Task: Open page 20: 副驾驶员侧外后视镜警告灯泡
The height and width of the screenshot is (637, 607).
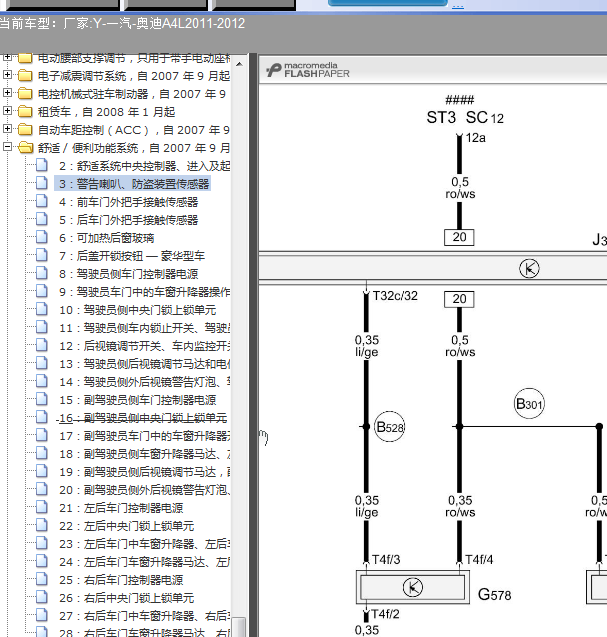Action: (x=144, y=490)
